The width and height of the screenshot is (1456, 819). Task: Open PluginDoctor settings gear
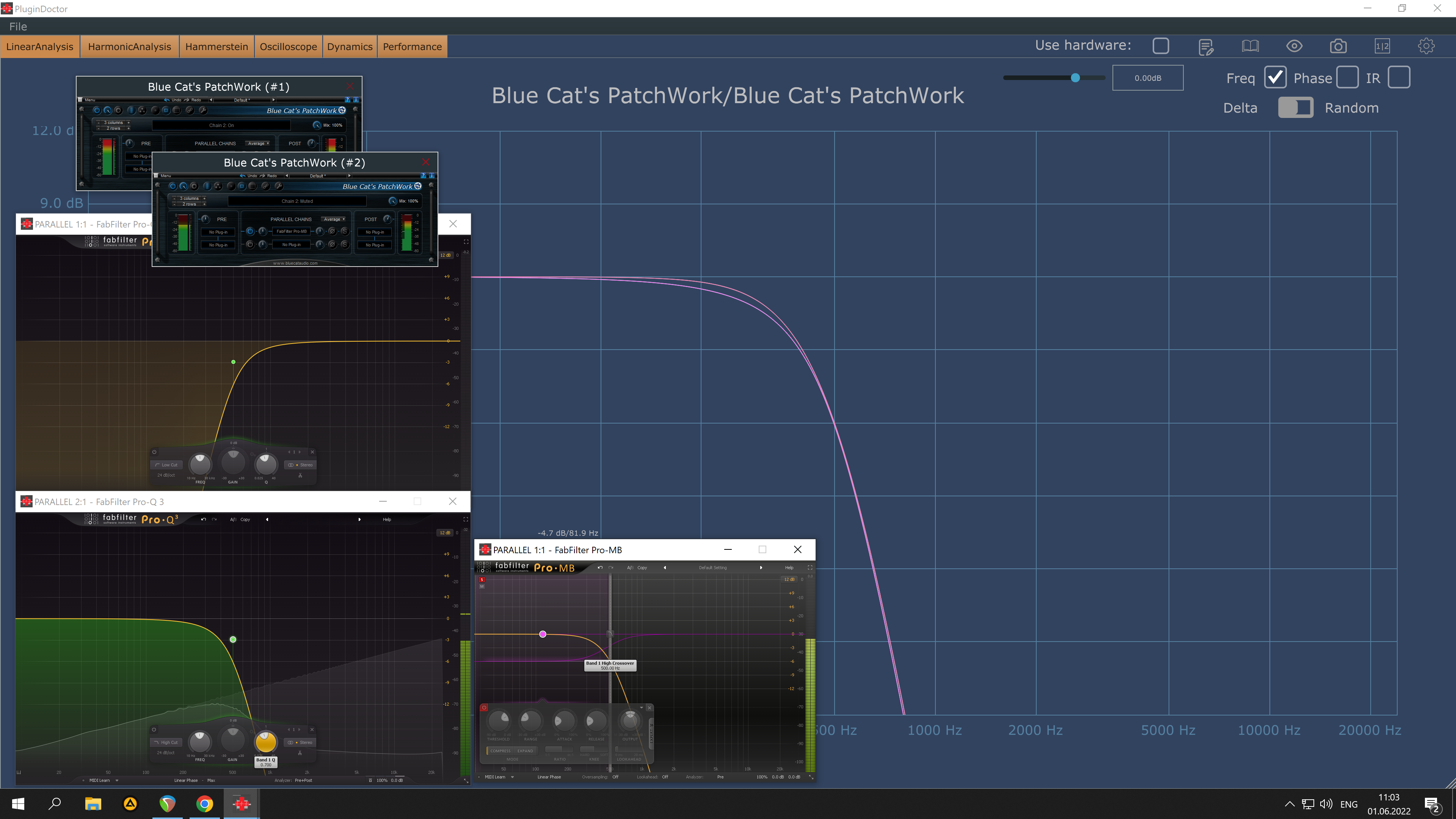pyautogui.click(x=1426, y=46)
